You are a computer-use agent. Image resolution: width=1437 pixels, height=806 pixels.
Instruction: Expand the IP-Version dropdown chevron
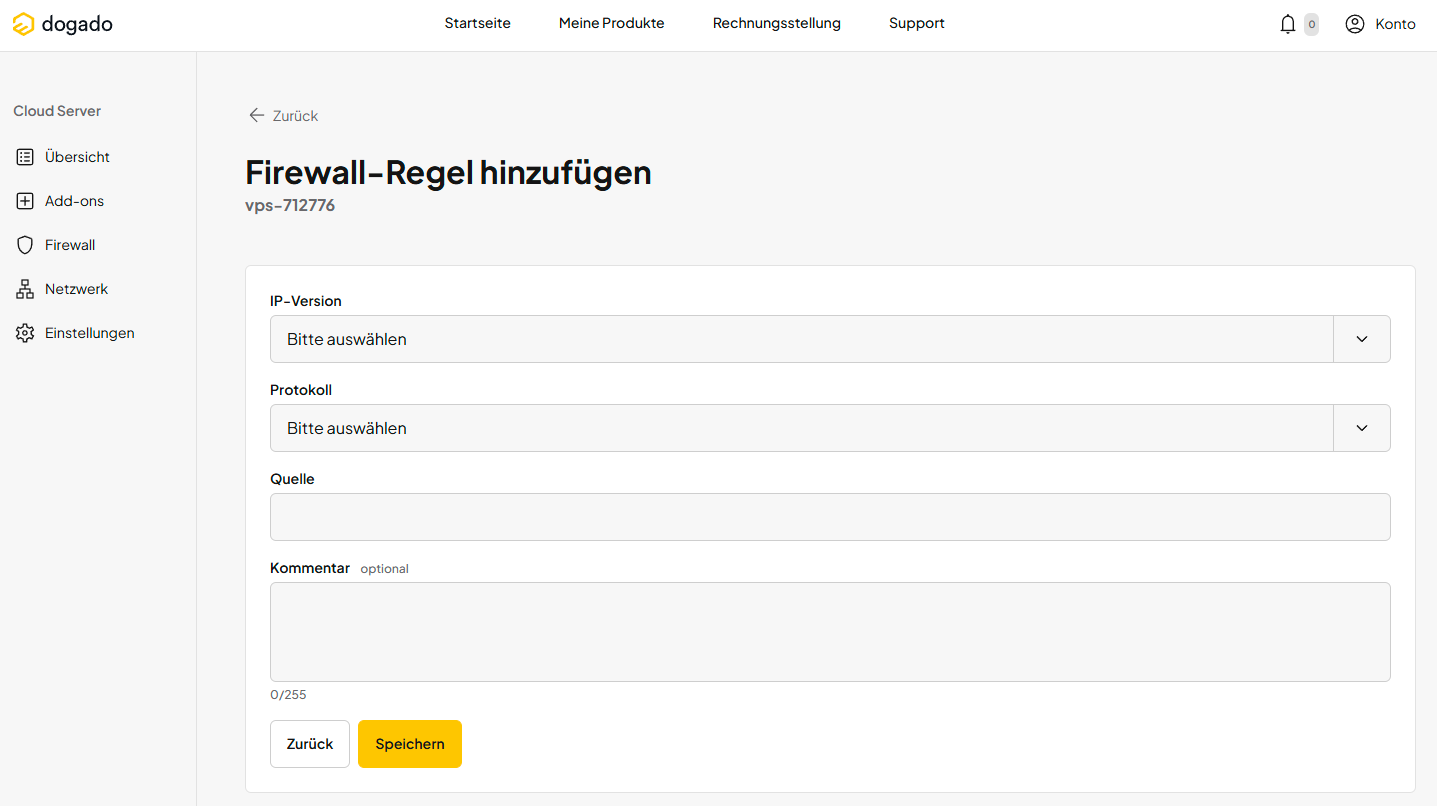[1361, 339]
